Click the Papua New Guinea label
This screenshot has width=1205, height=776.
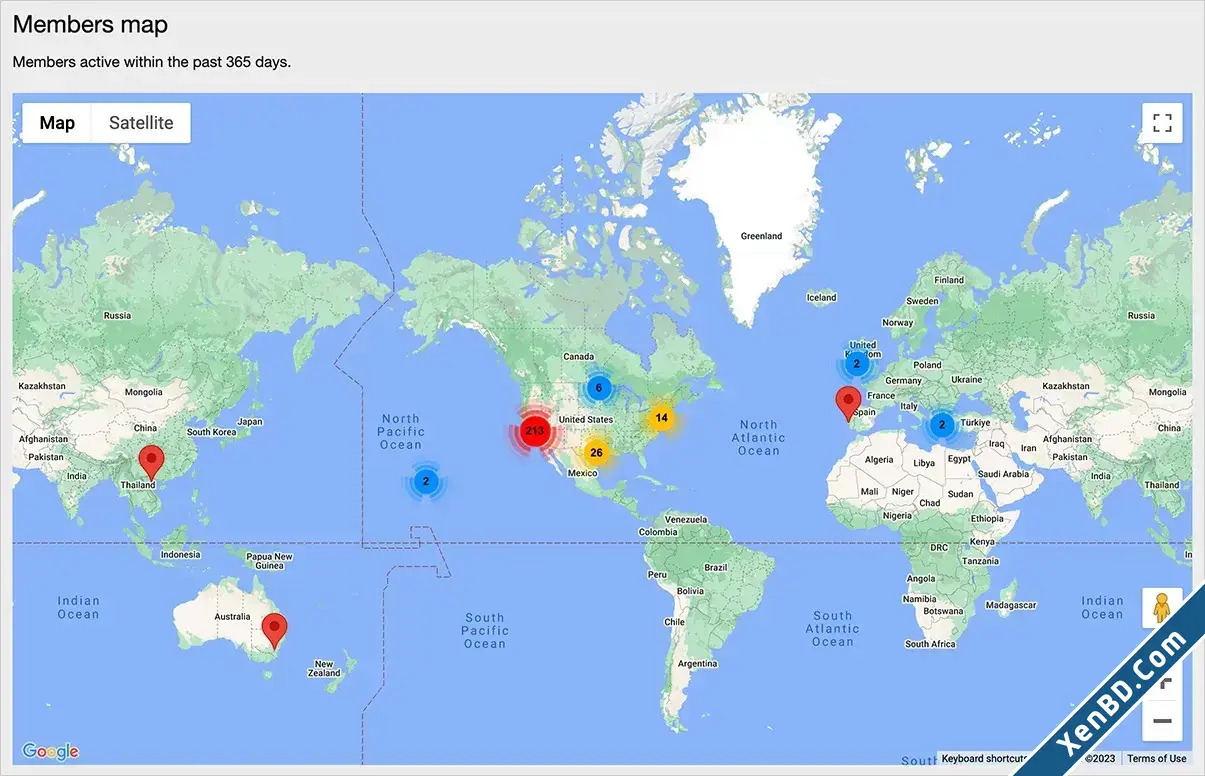(x=270, y=561)
